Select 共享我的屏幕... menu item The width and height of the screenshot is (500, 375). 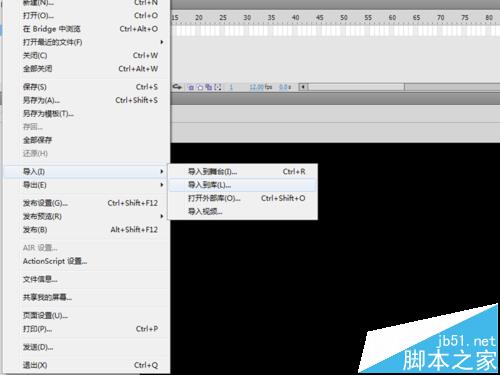(87, 297)
